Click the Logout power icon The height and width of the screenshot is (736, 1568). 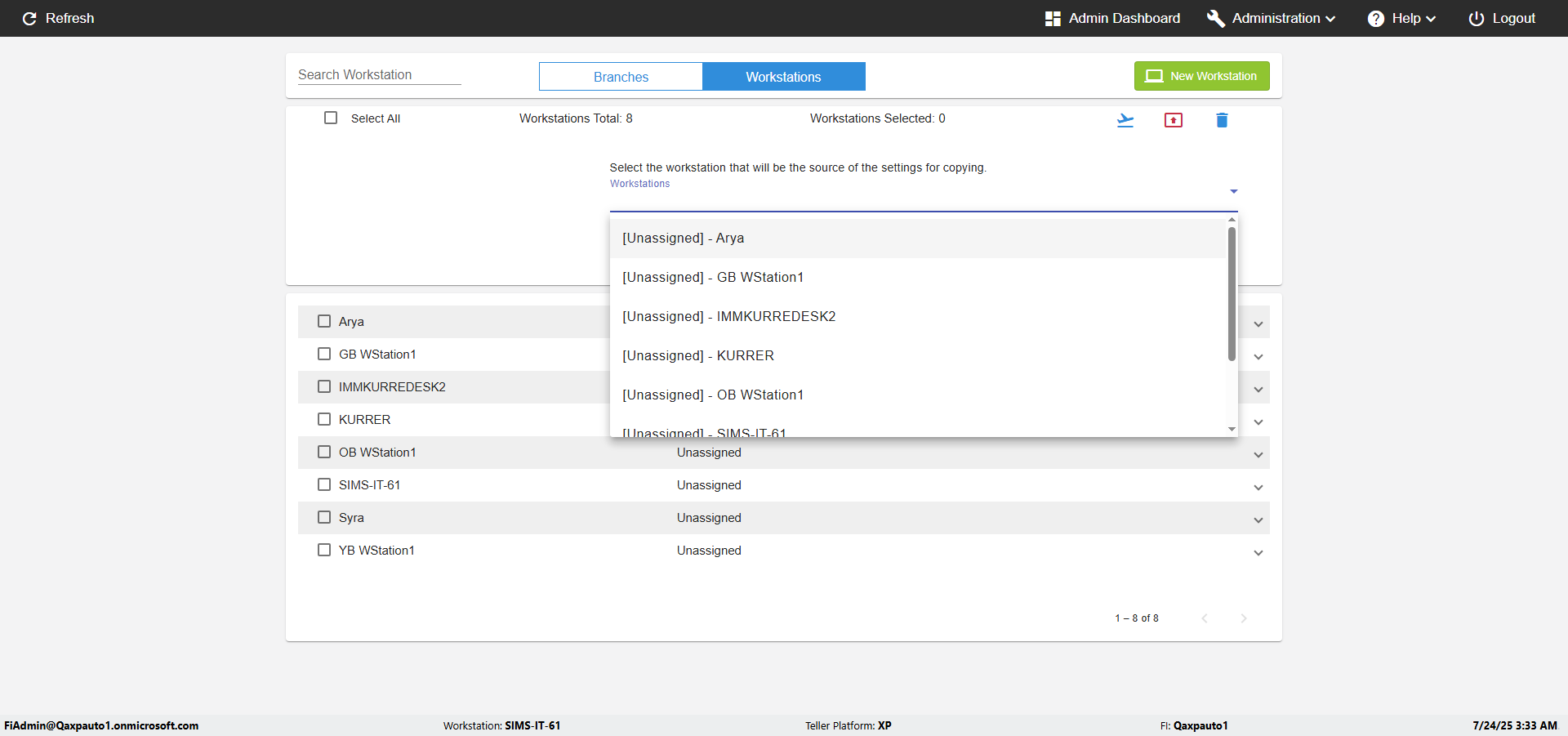point(1476,18)
